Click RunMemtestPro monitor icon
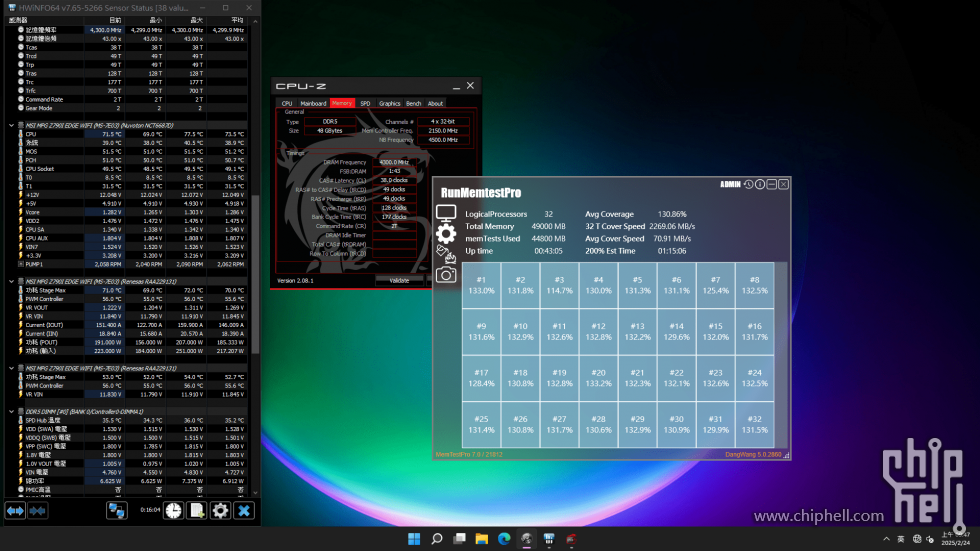This screenshot has width=980, height=551. pyautogui.click(x=446, y=213)
